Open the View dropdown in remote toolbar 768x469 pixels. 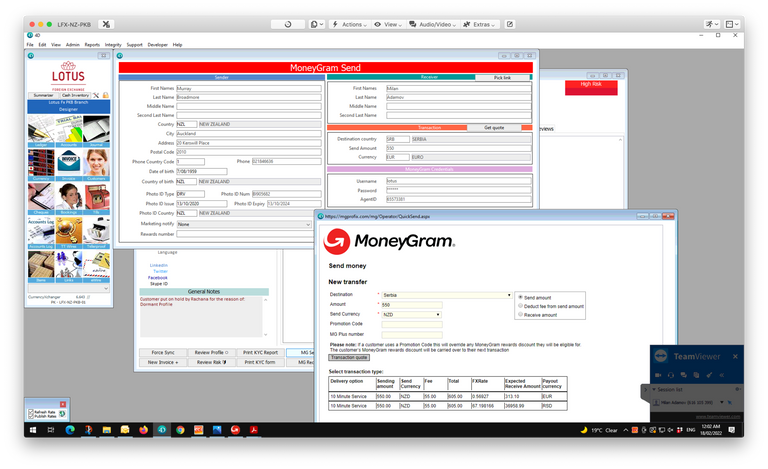coord(388,24)
